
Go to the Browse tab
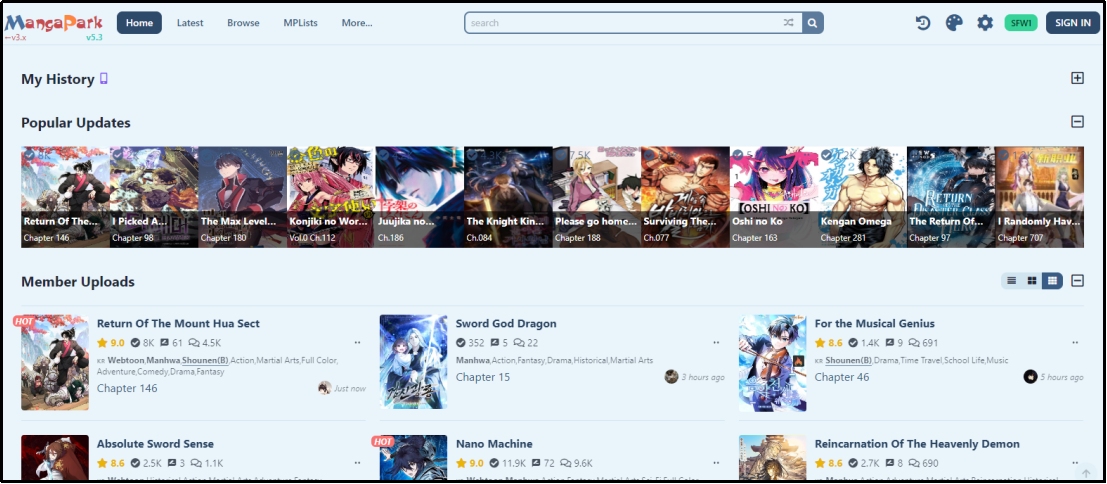click(x=243, y=23)
